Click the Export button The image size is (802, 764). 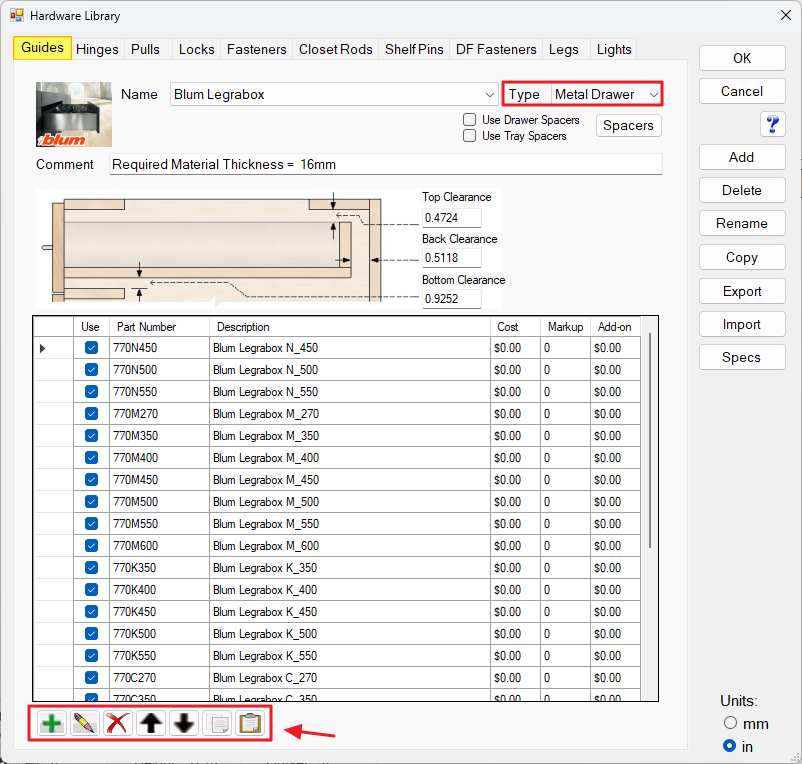[742, 291]
